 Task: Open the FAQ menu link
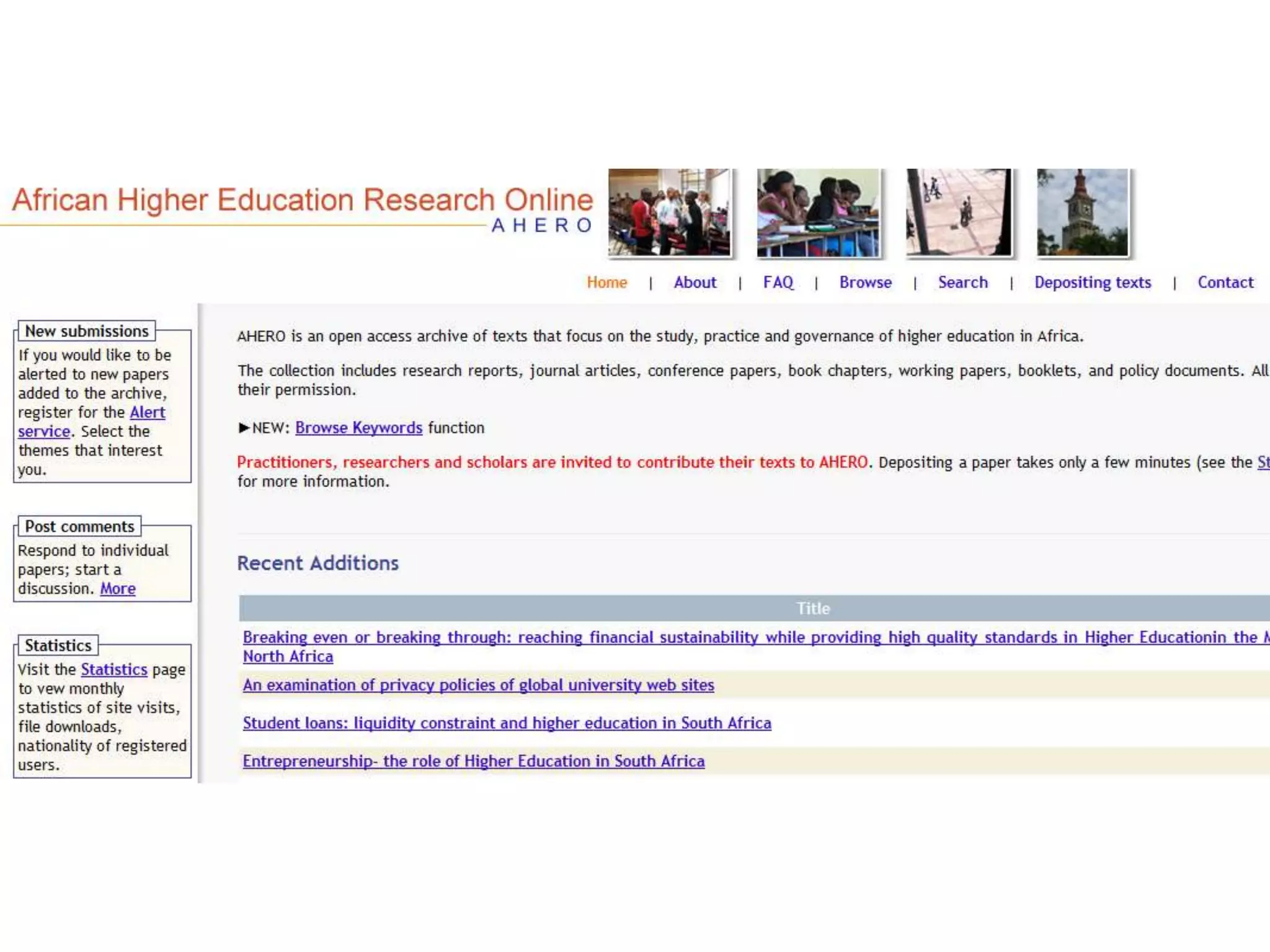click(778, 283)
